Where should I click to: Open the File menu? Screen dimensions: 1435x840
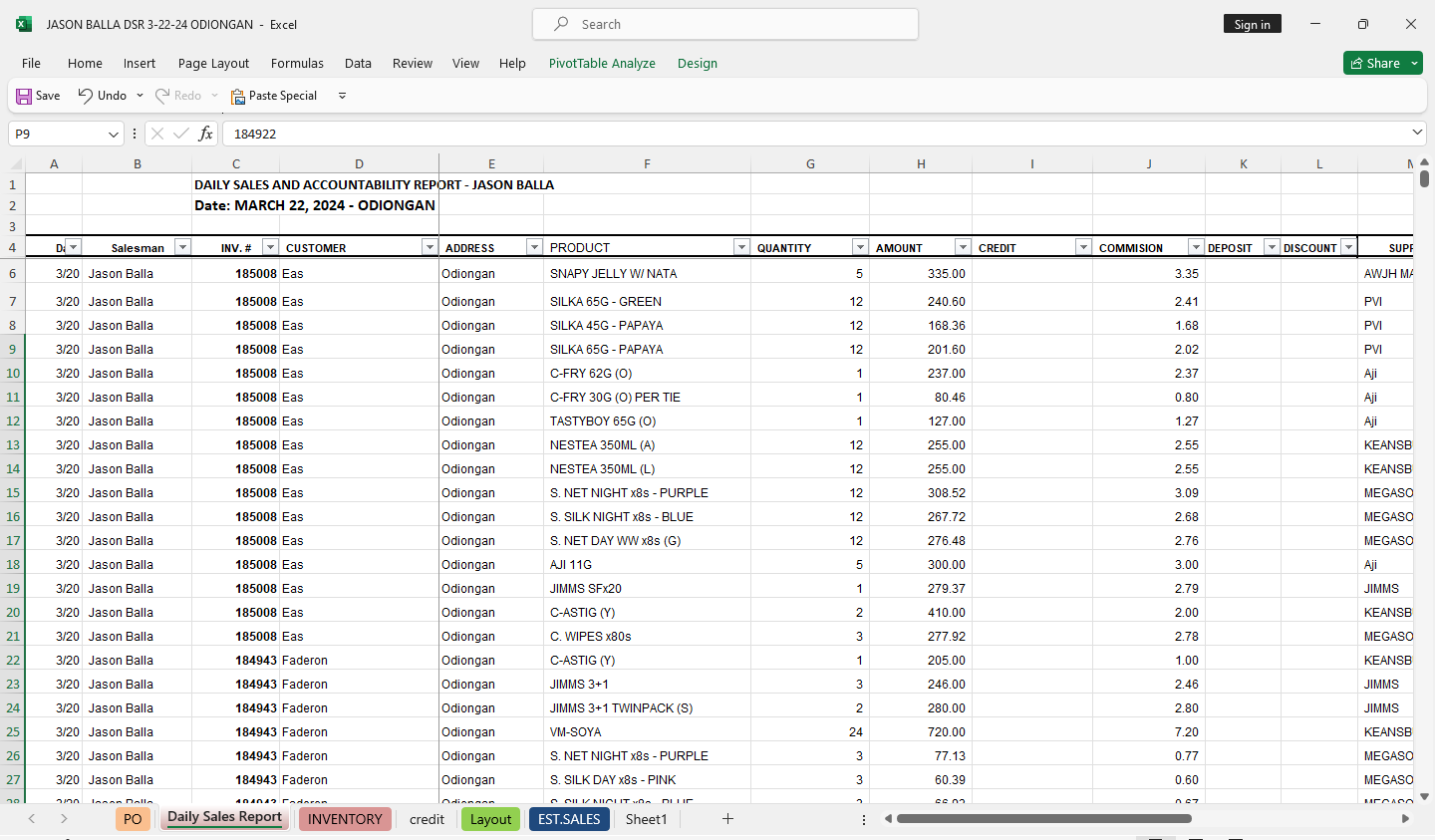click(31, 63)
